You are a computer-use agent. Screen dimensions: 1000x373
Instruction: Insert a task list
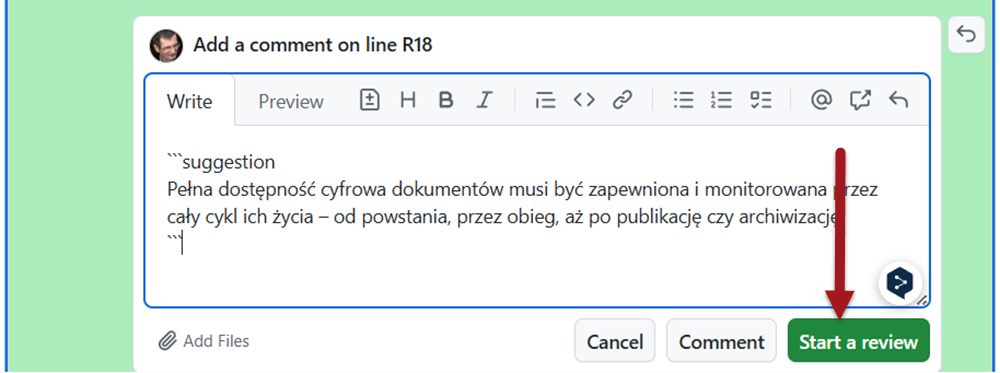(x=761, y=100)
